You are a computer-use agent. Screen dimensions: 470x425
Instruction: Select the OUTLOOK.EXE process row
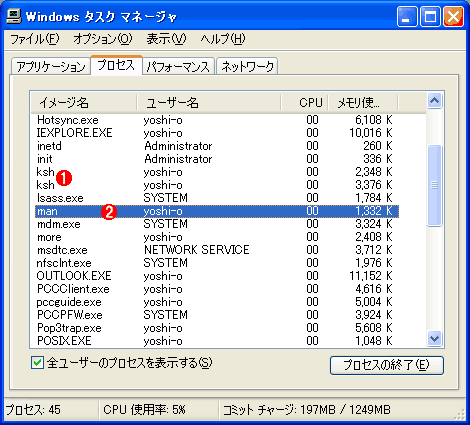click(x=217, y=276)
